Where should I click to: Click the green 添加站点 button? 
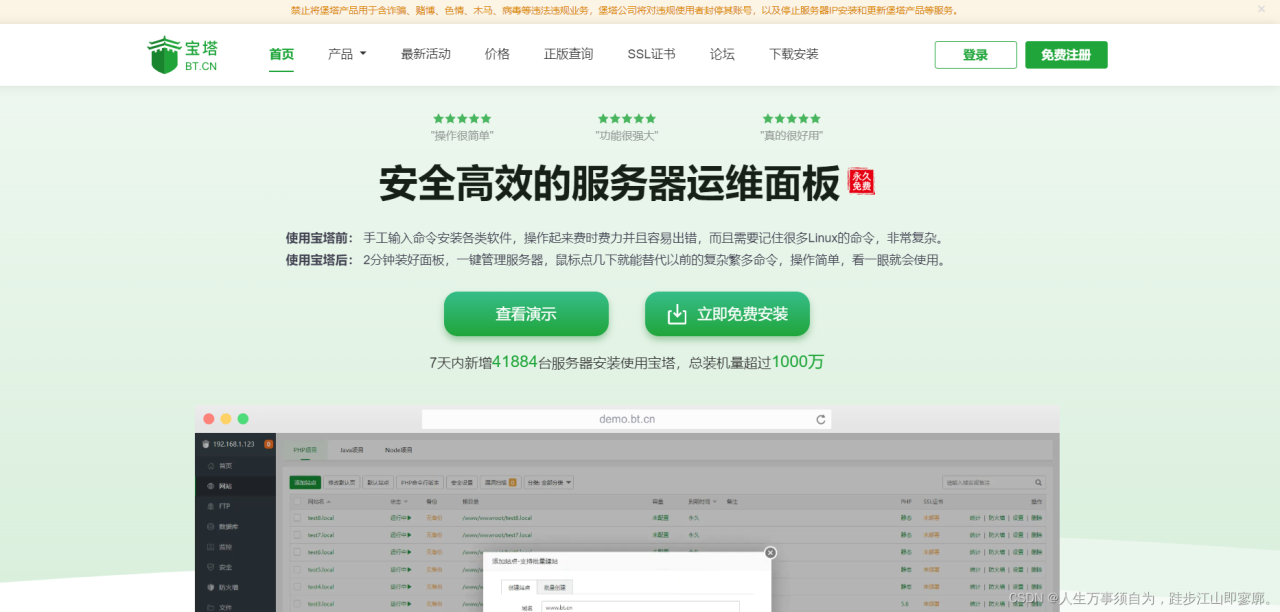coord(304,482)
